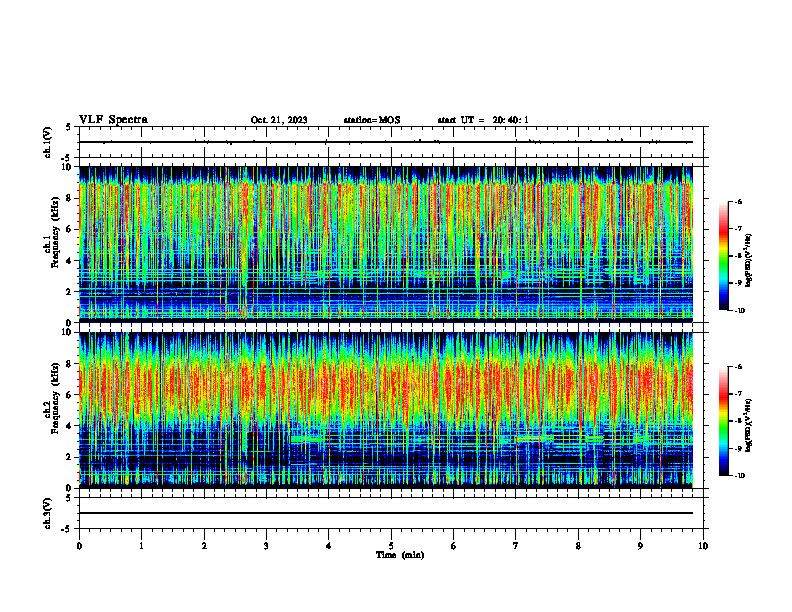Click the log(PSD) label beside ch.1 color bar
This screenshot has height=612, width=792.
tap(749, 261)
